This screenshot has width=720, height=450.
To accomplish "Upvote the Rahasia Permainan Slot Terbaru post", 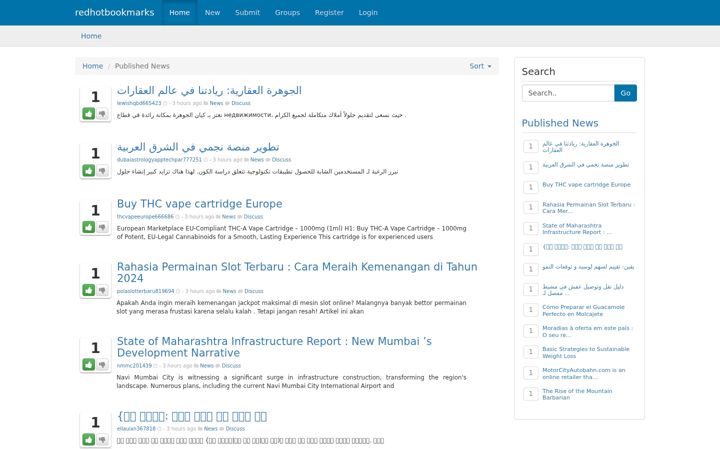I will pyautogui.click(x=89, y=290).
